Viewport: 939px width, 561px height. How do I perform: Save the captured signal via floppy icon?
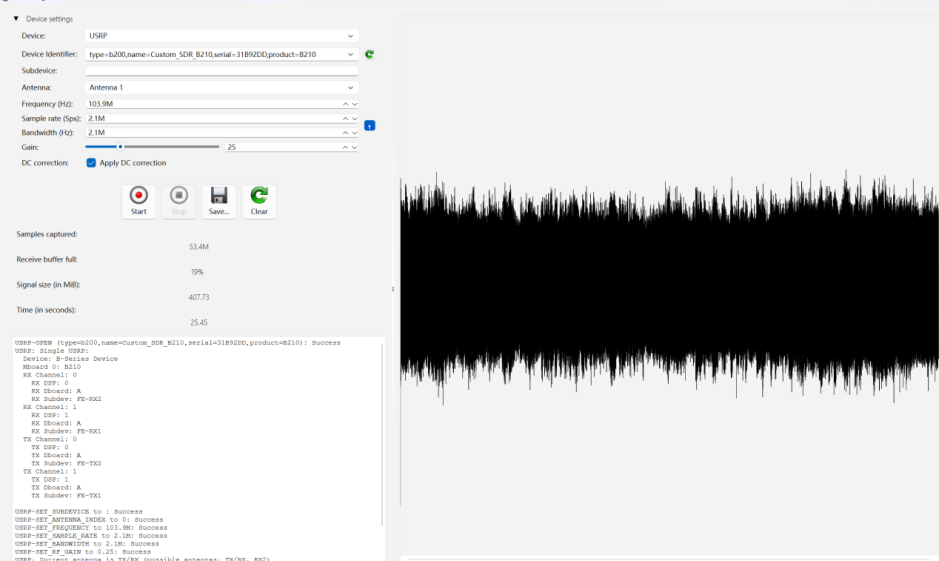219,201
